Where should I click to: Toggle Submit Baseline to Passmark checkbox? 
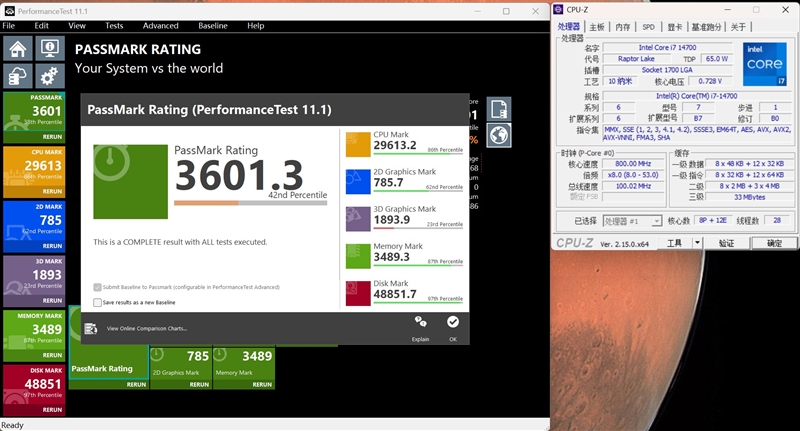coord(97,287)
